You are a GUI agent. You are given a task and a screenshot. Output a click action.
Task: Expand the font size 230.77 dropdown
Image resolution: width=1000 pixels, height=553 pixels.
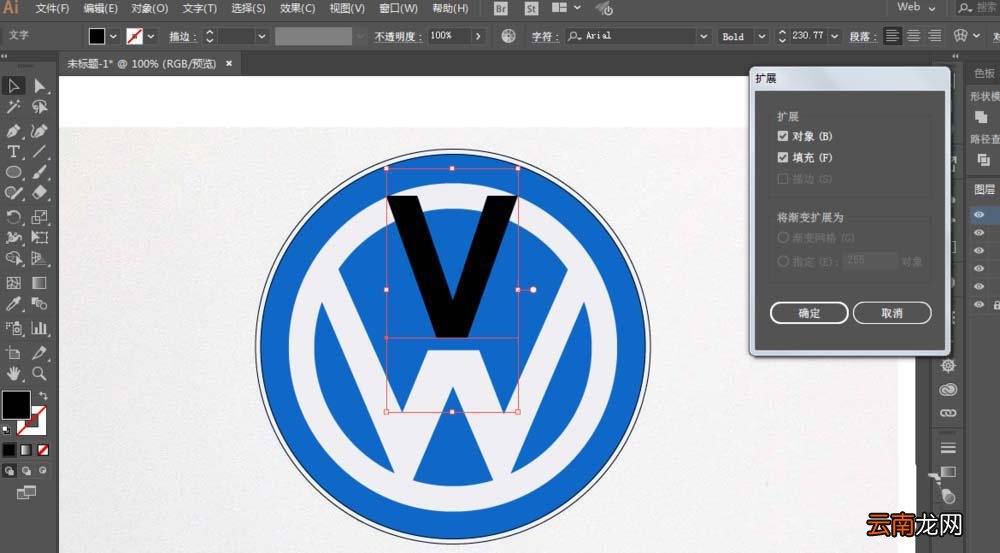834,36
